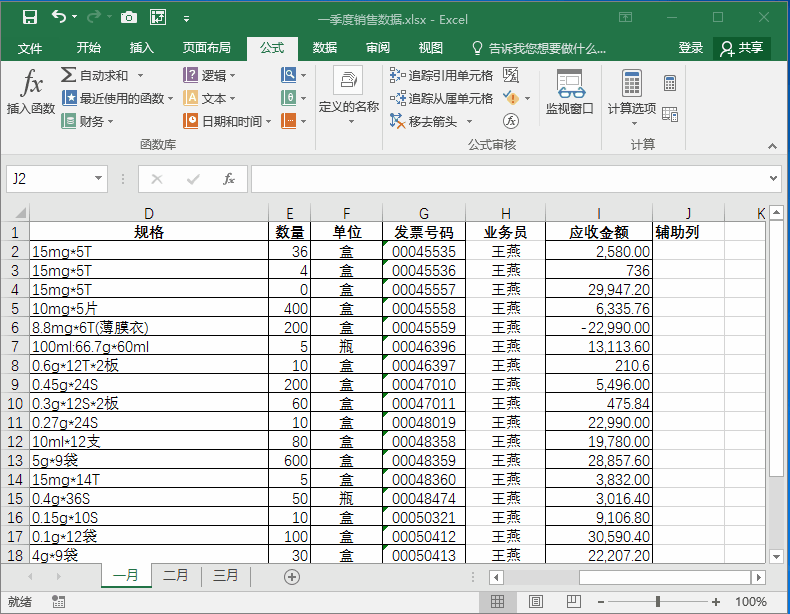Click the formula bar input field
This screenshot has width=790, height=614.
[509, 178]
